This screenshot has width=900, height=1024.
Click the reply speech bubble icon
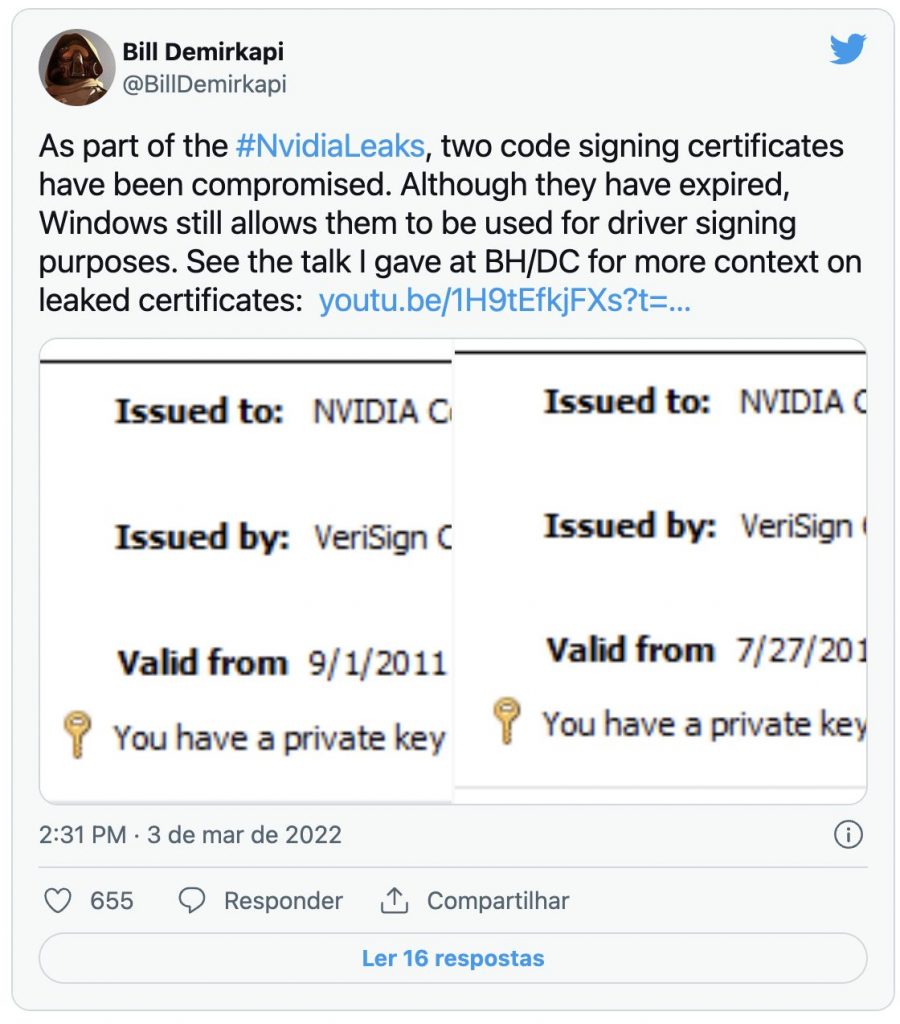tap(192, 900)
